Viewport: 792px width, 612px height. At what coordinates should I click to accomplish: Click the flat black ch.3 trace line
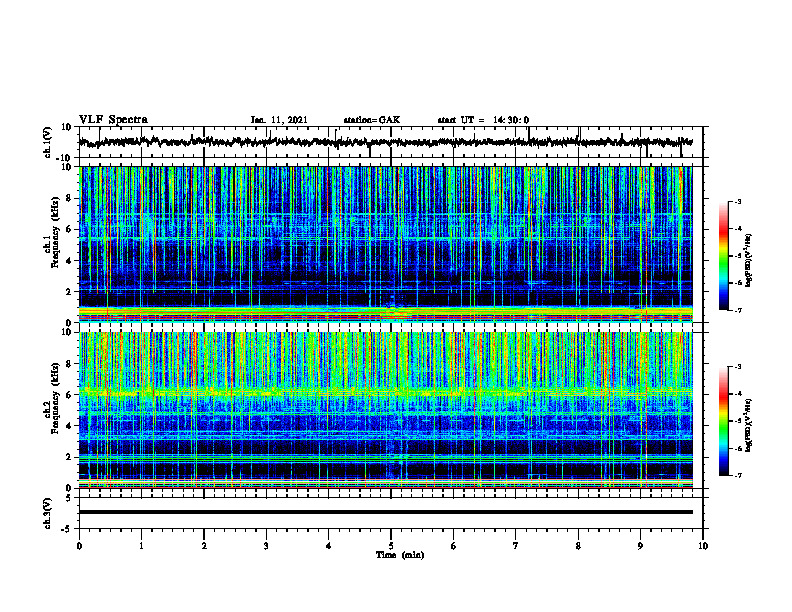(385, 512)
